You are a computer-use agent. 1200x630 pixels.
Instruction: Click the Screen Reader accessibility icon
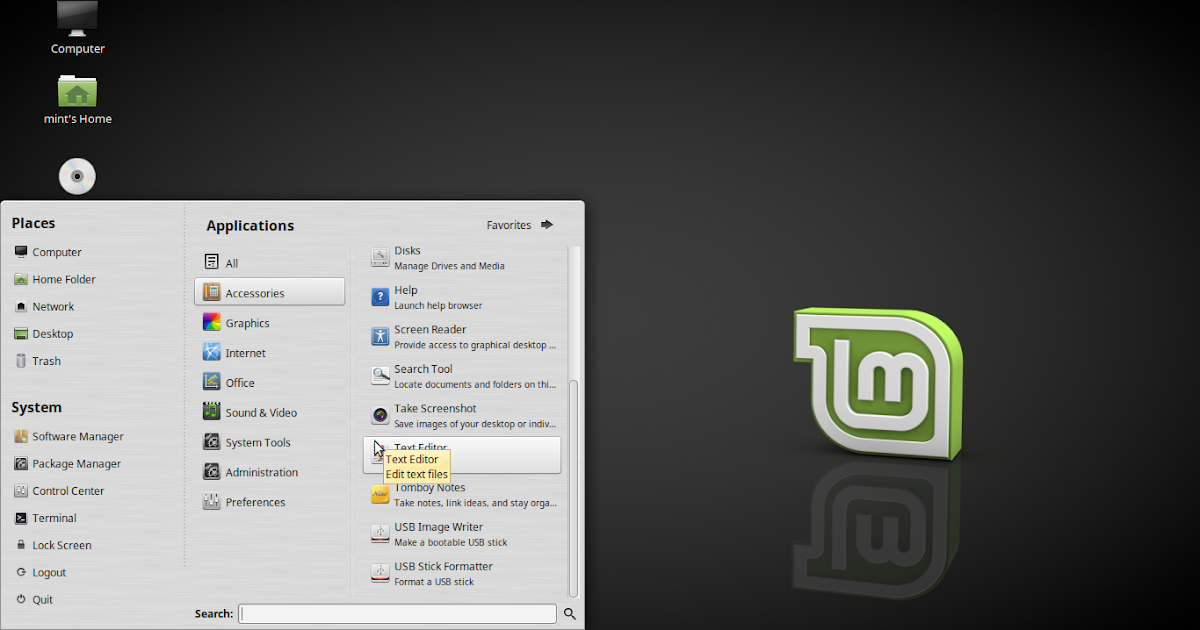(380, 336)
